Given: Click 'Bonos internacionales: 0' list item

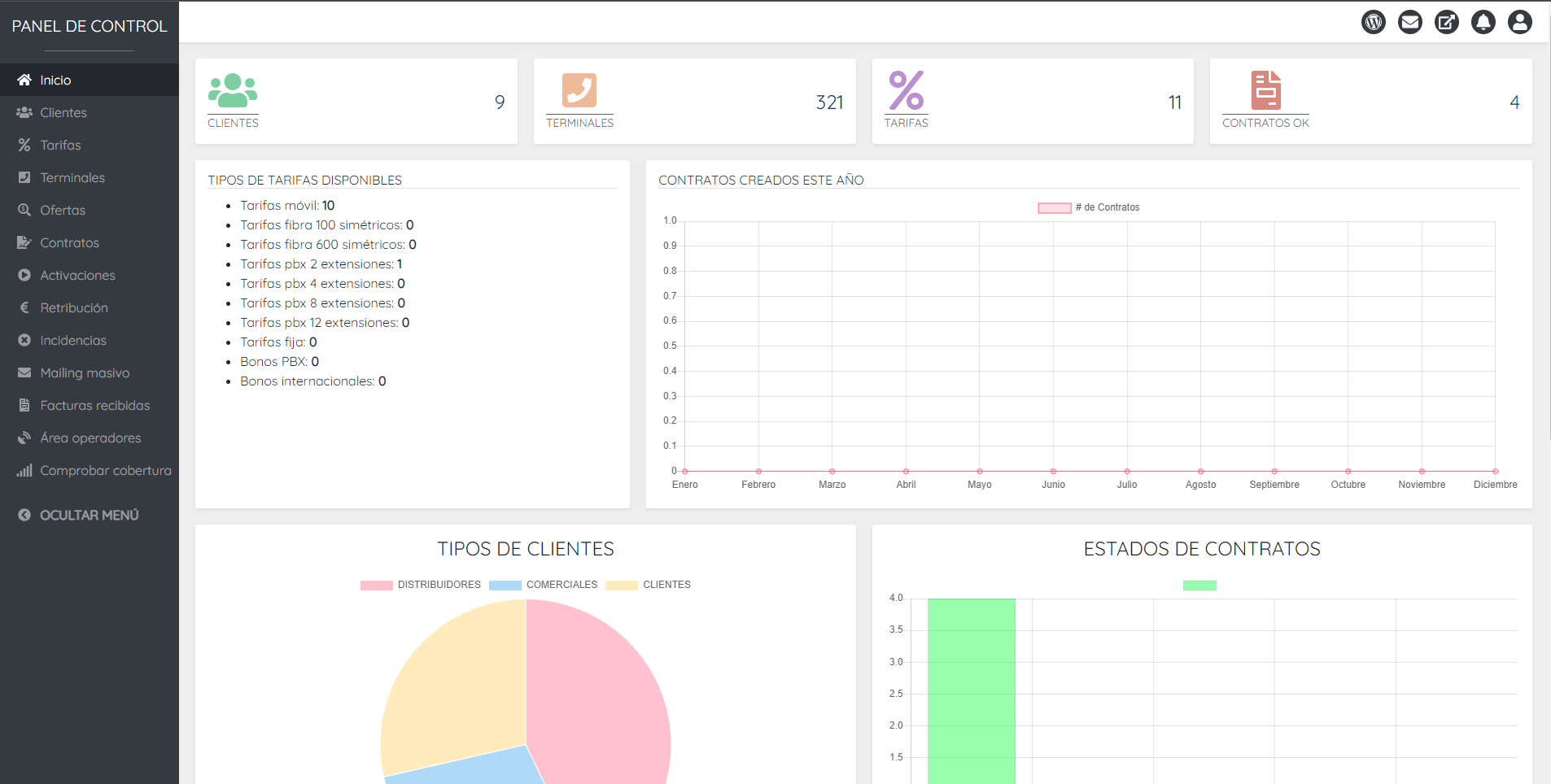Looking at the screenshot, I should pos(313,381).
